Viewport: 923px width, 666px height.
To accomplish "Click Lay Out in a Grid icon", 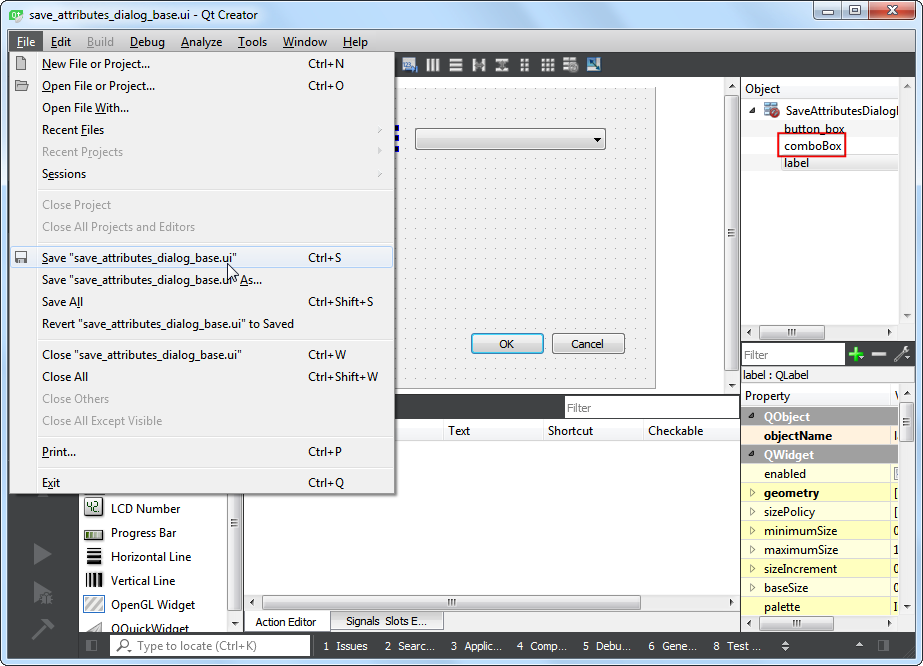I will click(548, 65).
